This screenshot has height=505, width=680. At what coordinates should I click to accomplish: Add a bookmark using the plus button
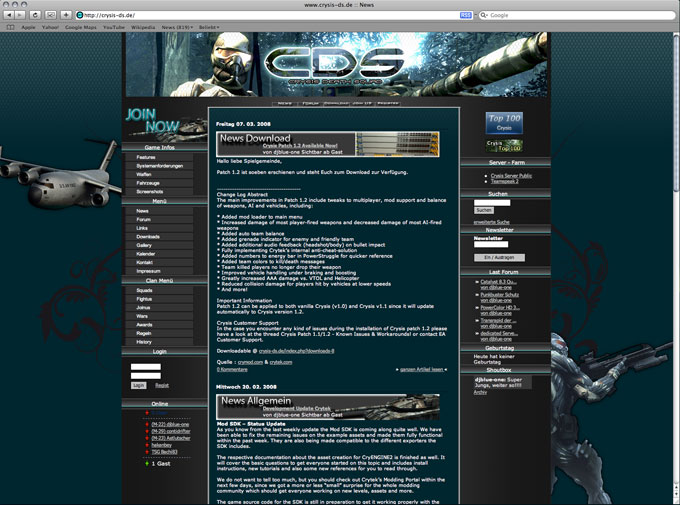66,15
